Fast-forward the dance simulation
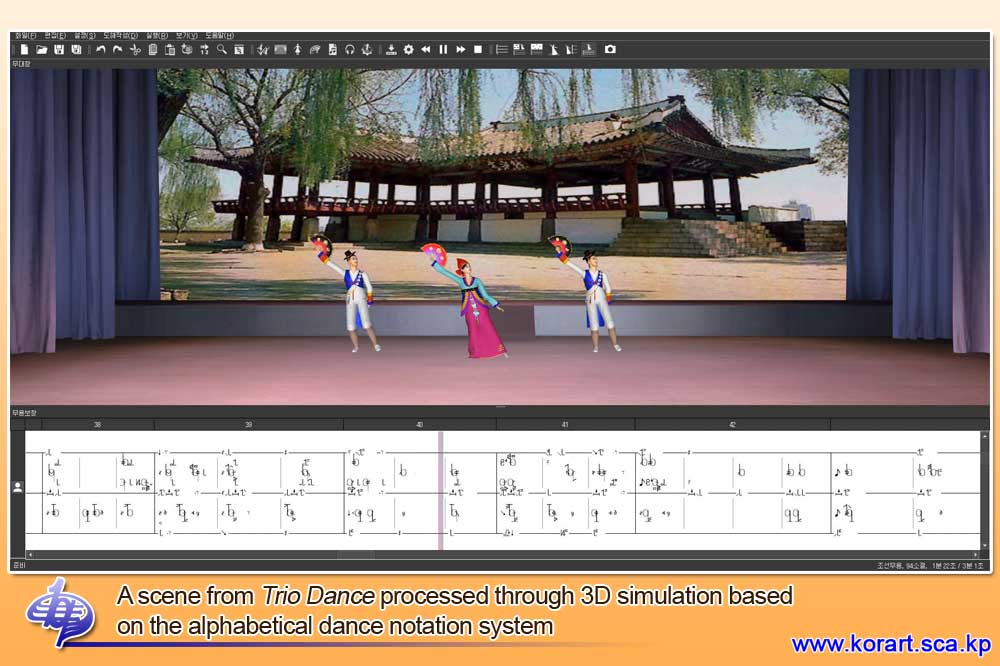 pyautogui.click(x=460, y=49)
